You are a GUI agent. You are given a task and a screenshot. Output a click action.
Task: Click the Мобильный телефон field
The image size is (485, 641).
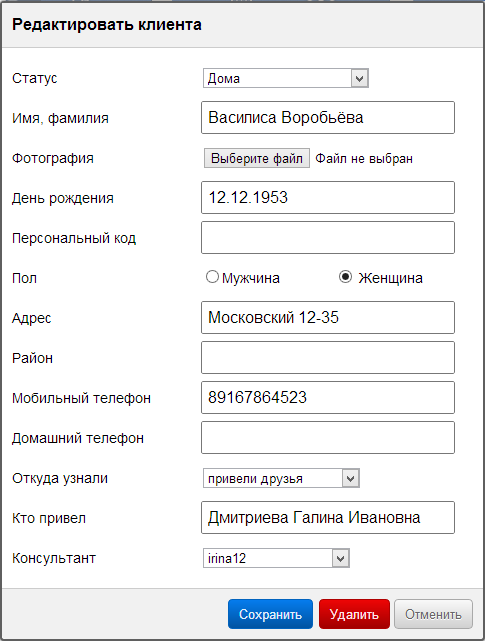(x=328, y=398)
